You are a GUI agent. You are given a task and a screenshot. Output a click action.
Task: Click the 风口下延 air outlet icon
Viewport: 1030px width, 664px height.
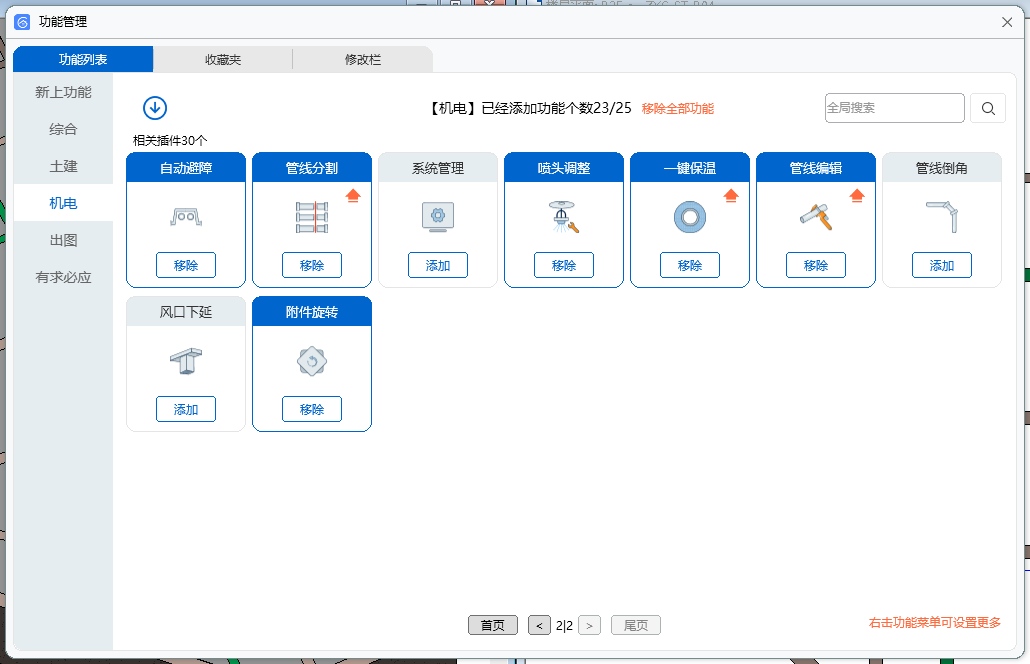point(186,361)
